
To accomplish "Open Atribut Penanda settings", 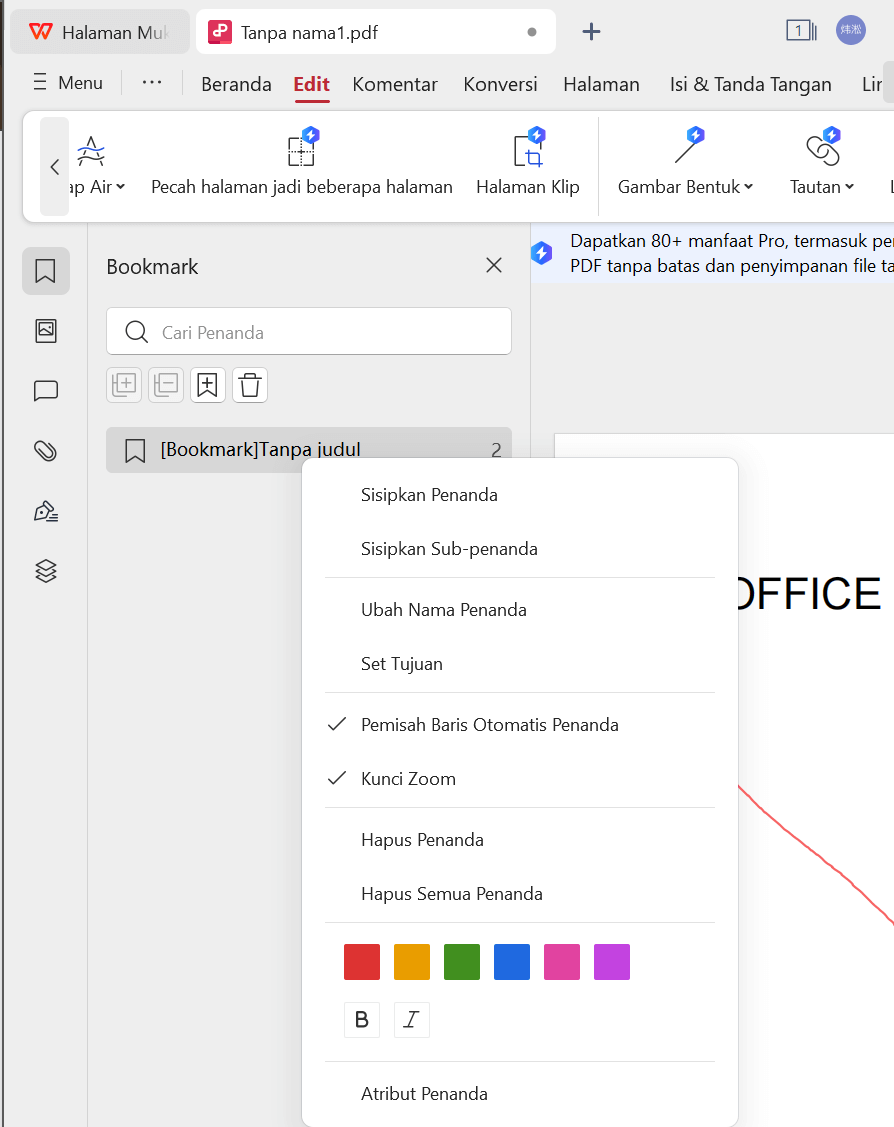I will [424, 1094].
